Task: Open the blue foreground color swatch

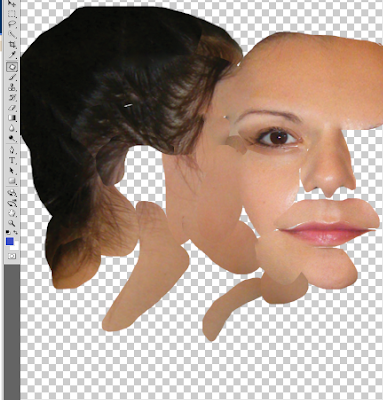Action: (10, 241)
